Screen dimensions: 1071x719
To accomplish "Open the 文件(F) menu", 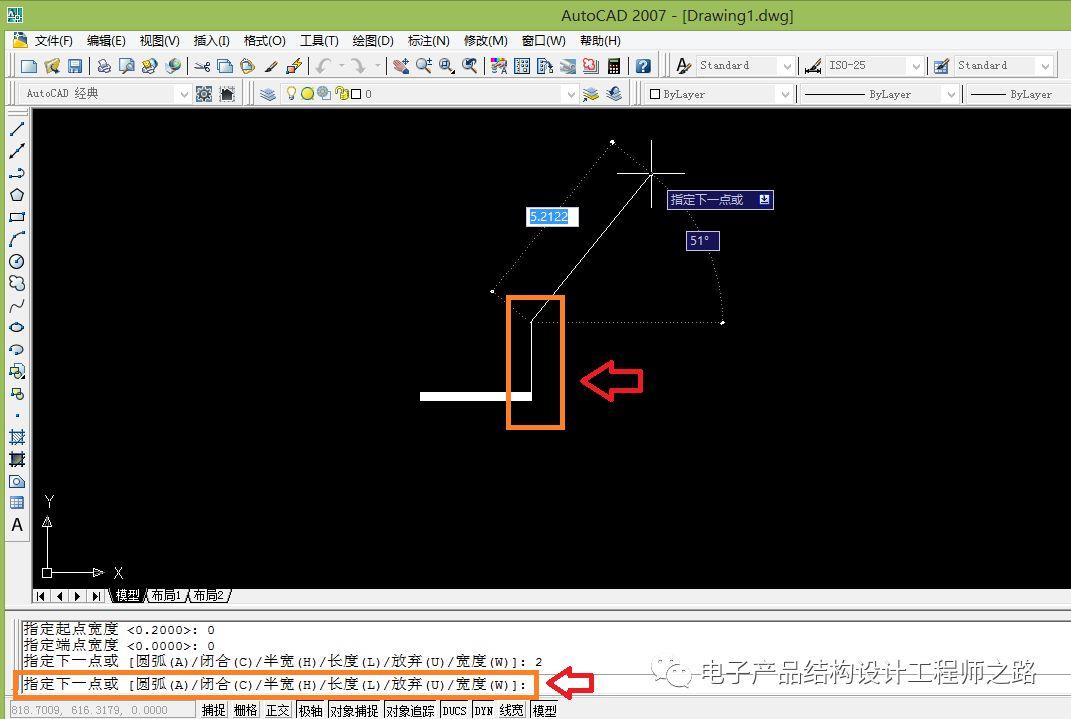I will point(53,40).
